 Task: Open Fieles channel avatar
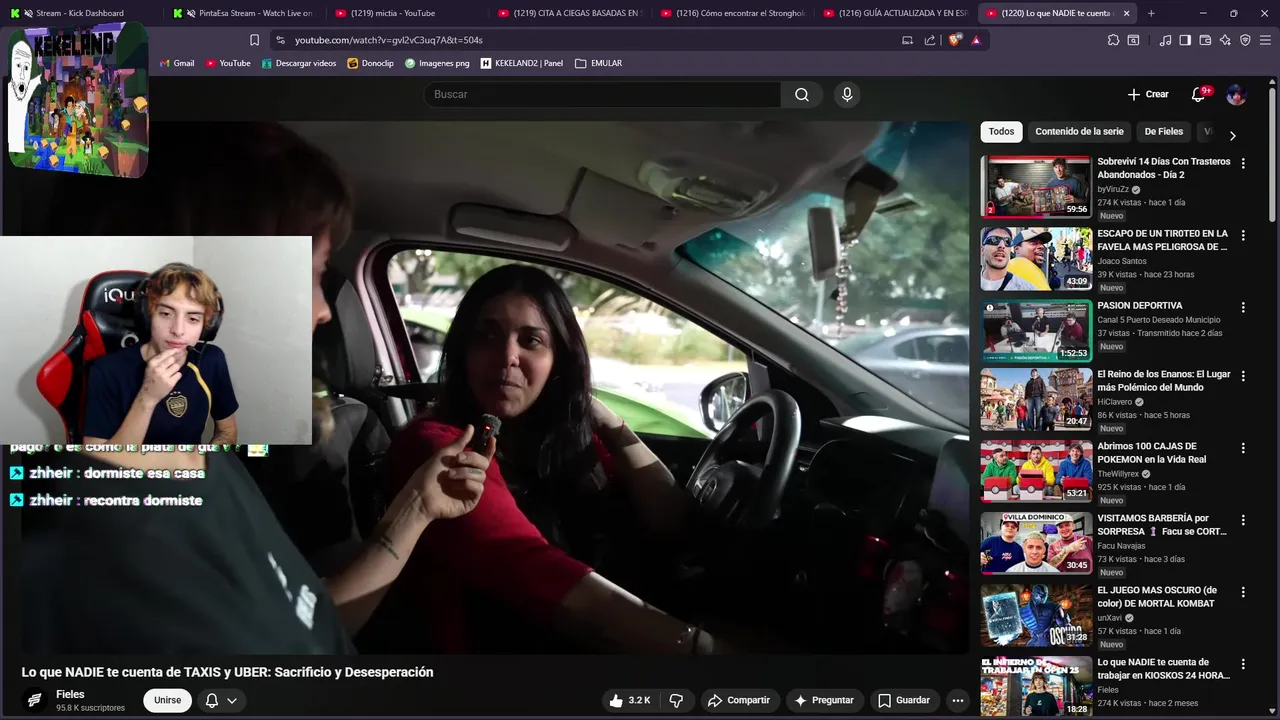tap(34, 700)
